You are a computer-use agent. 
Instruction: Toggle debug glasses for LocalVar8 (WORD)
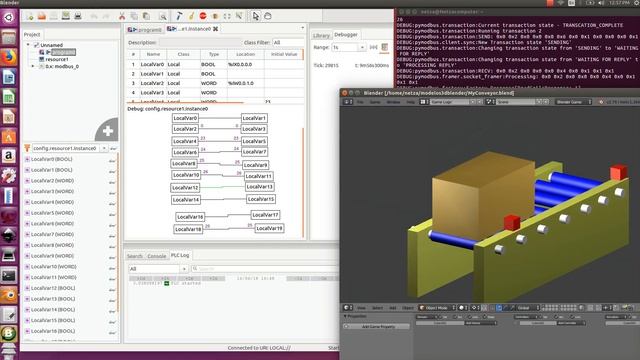(x=112, y=246)
